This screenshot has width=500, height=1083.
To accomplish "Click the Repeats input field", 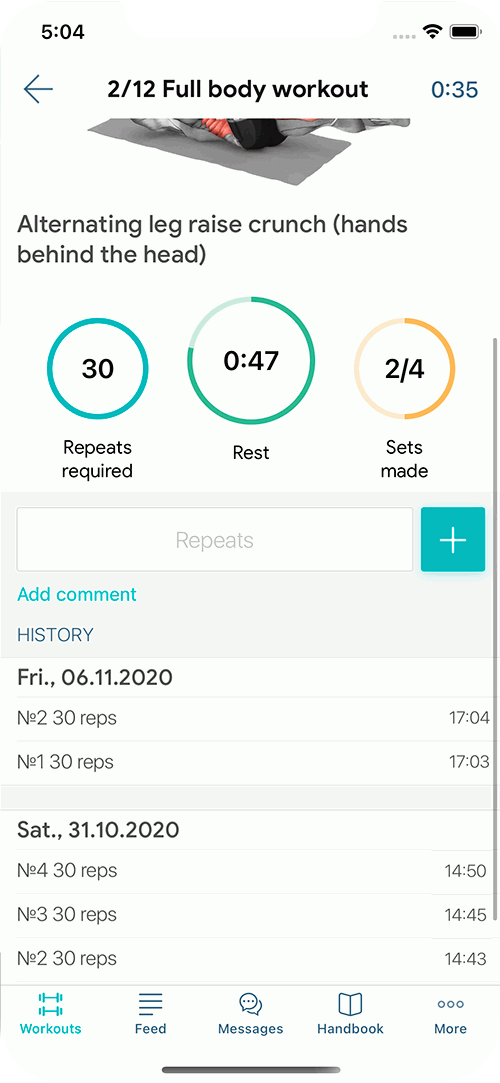I will (x=215, y=540).
